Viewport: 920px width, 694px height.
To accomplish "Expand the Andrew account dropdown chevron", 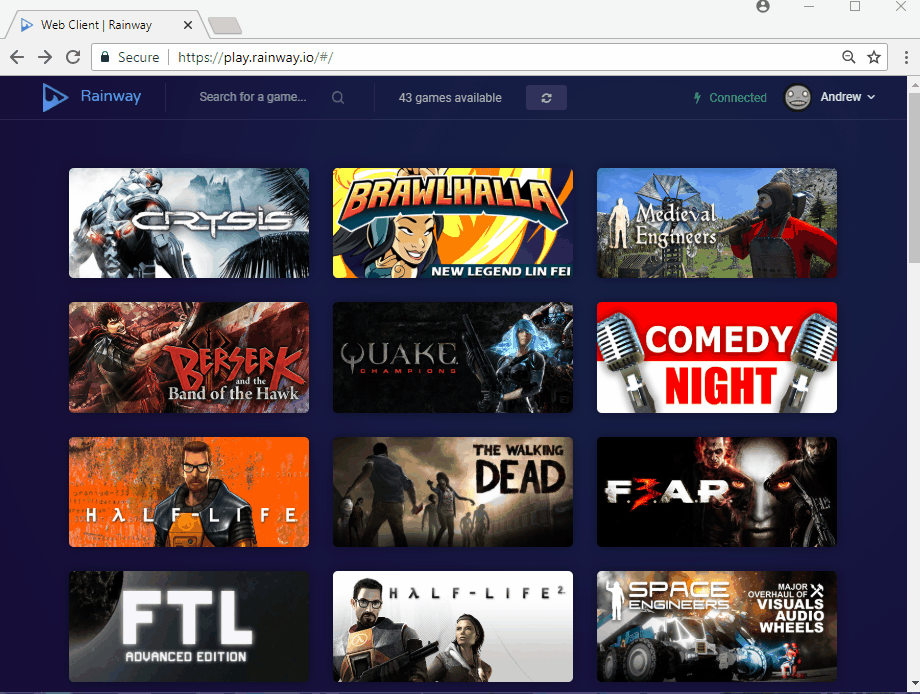I will (871, 97).
